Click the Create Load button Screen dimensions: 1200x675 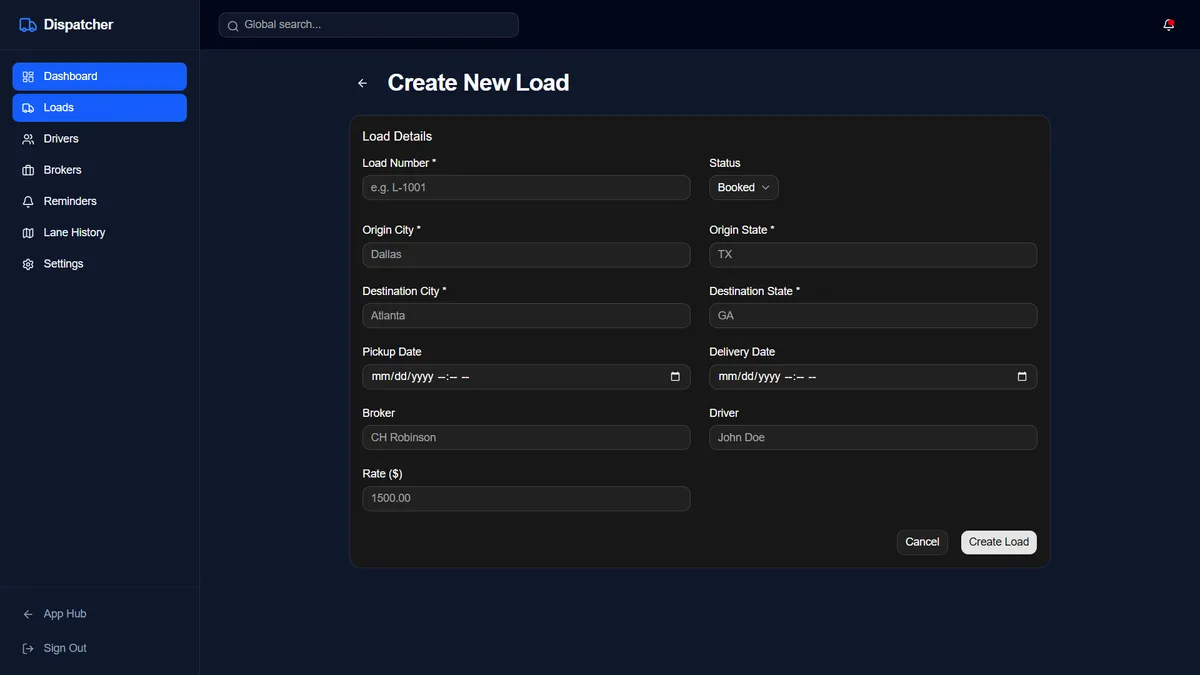[x=999, y=542]
